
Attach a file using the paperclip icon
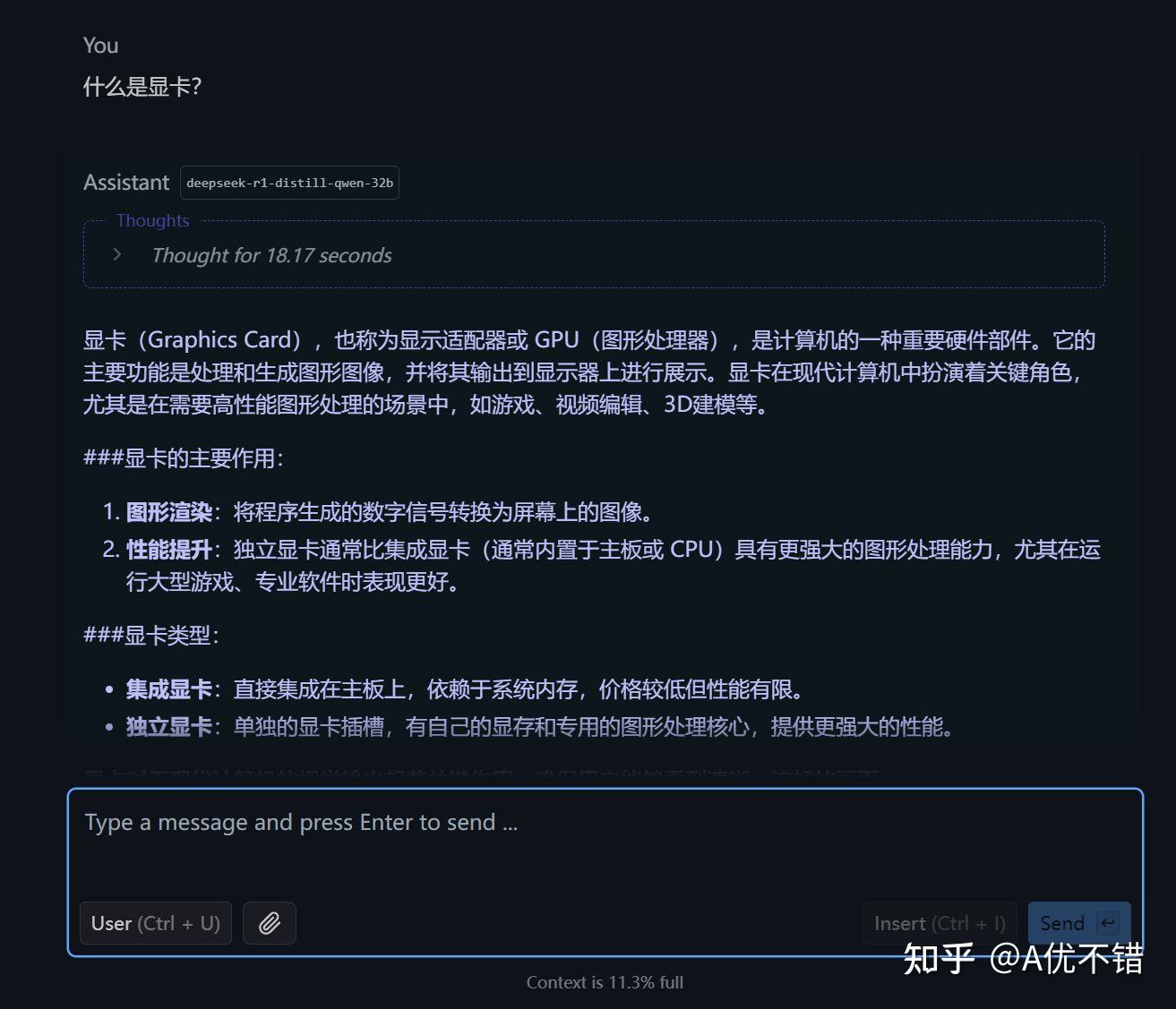click(x=269, y=923)
